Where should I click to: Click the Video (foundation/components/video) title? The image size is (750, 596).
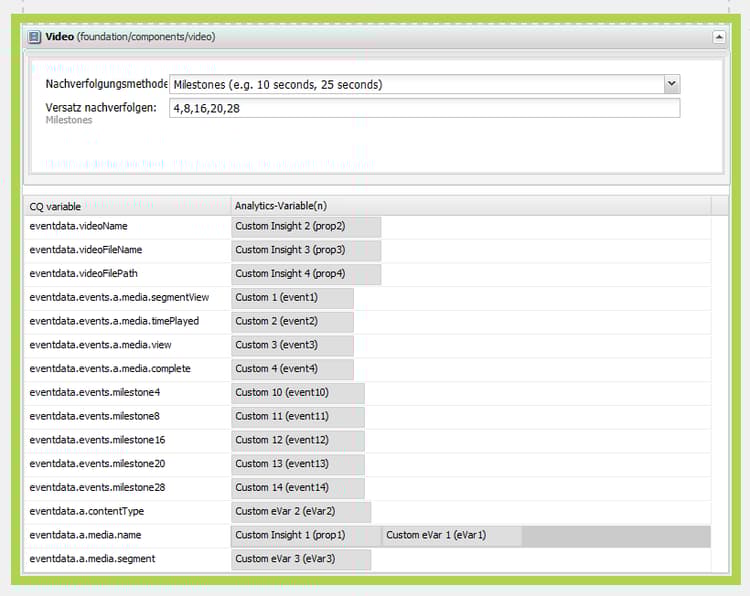click(130, 37)
